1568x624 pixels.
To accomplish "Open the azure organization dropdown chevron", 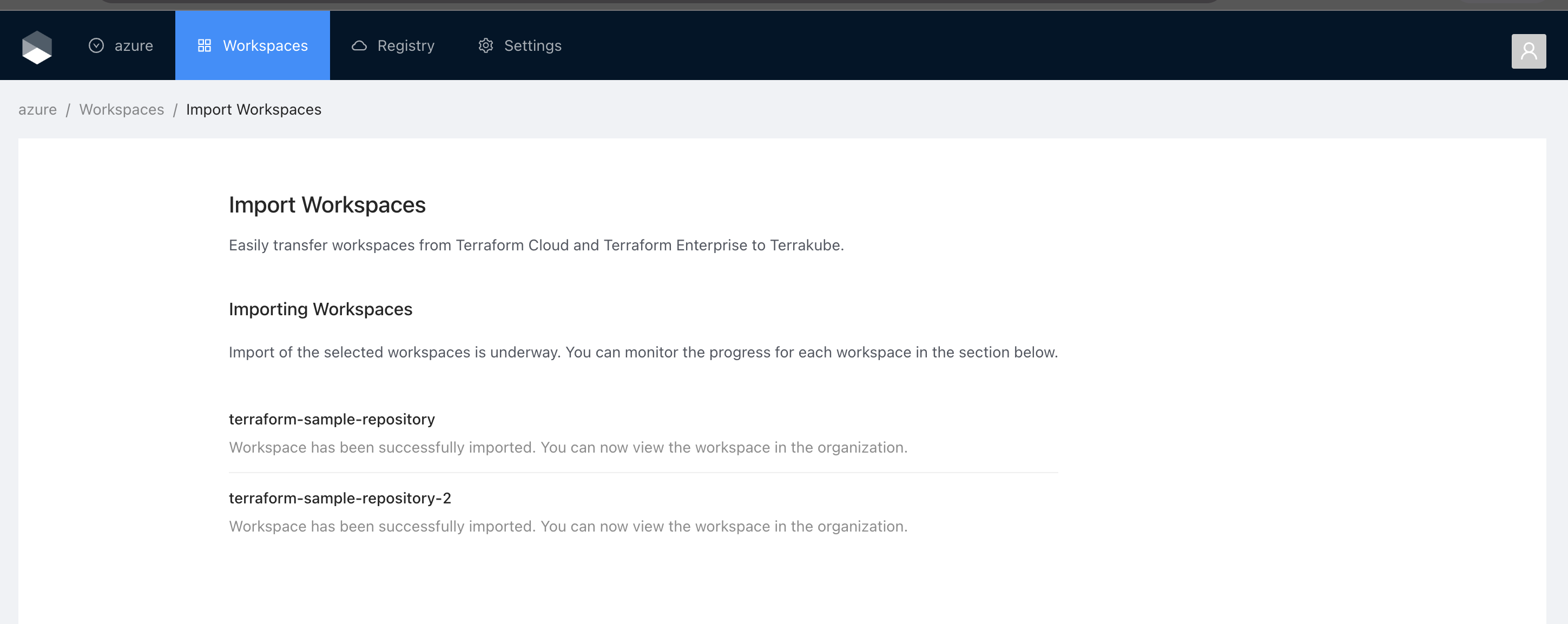I will [96, 45].
